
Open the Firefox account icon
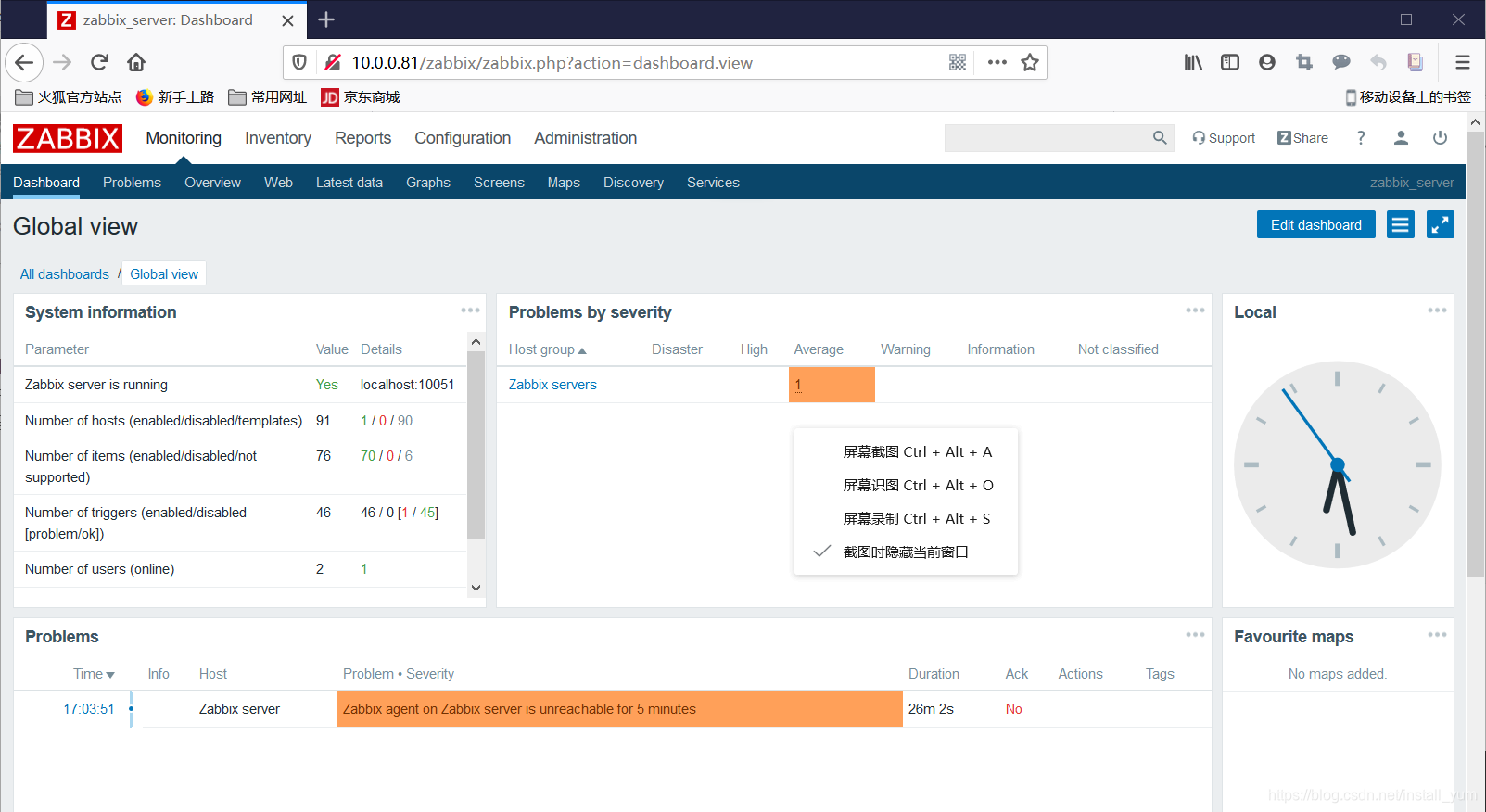[1267, 62]
